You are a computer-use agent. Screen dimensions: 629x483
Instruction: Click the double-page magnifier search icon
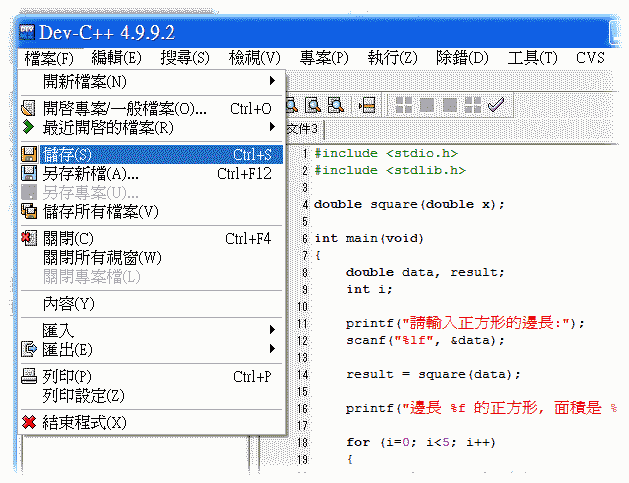(336, 105)
